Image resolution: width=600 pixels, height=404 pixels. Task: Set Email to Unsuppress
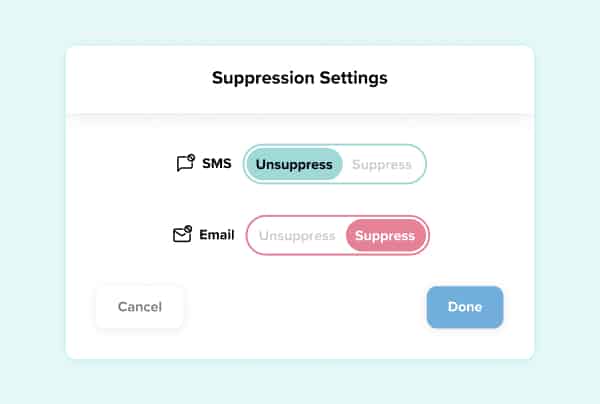coord(297,236)
